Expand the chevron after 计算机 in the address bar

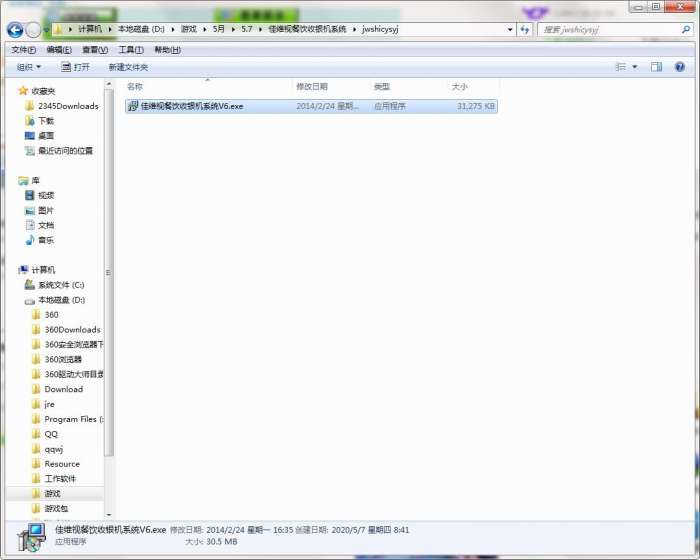pos(109,29)
